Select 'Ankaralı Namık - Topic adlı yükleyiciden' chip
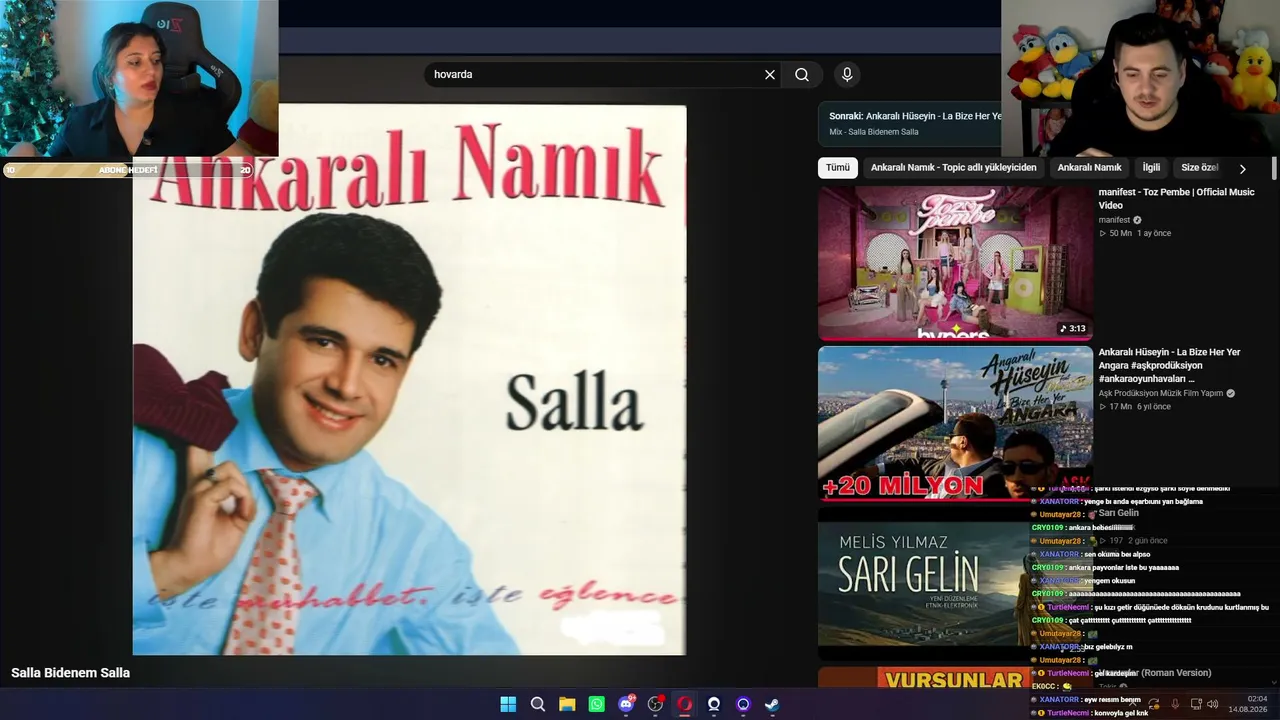The image size is (1280, 720). pyautogui.click(x=953, y=168)
